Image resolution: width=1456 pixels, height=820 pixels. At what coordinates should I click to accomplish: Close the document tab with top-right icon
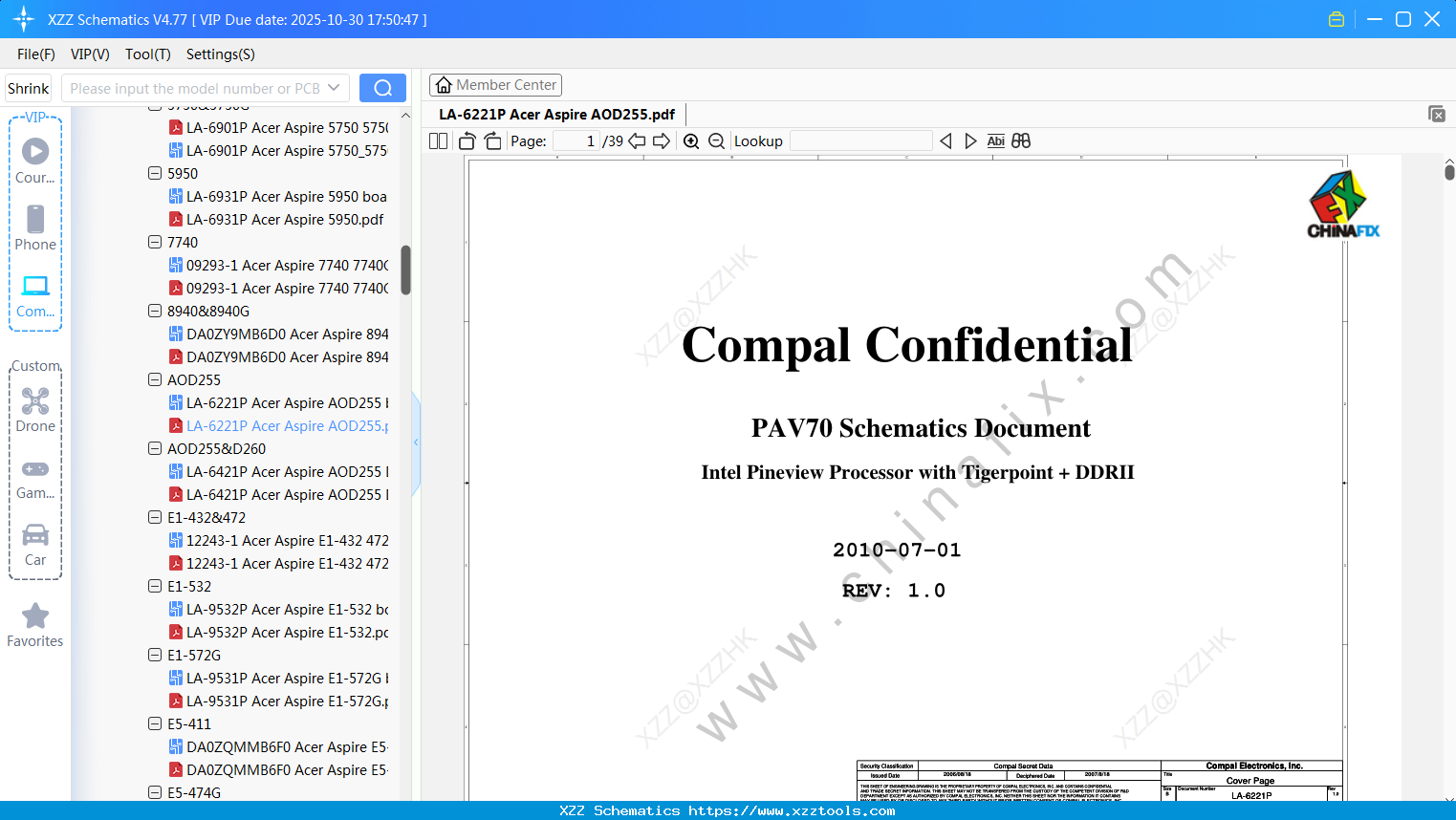pos(1437,114)
